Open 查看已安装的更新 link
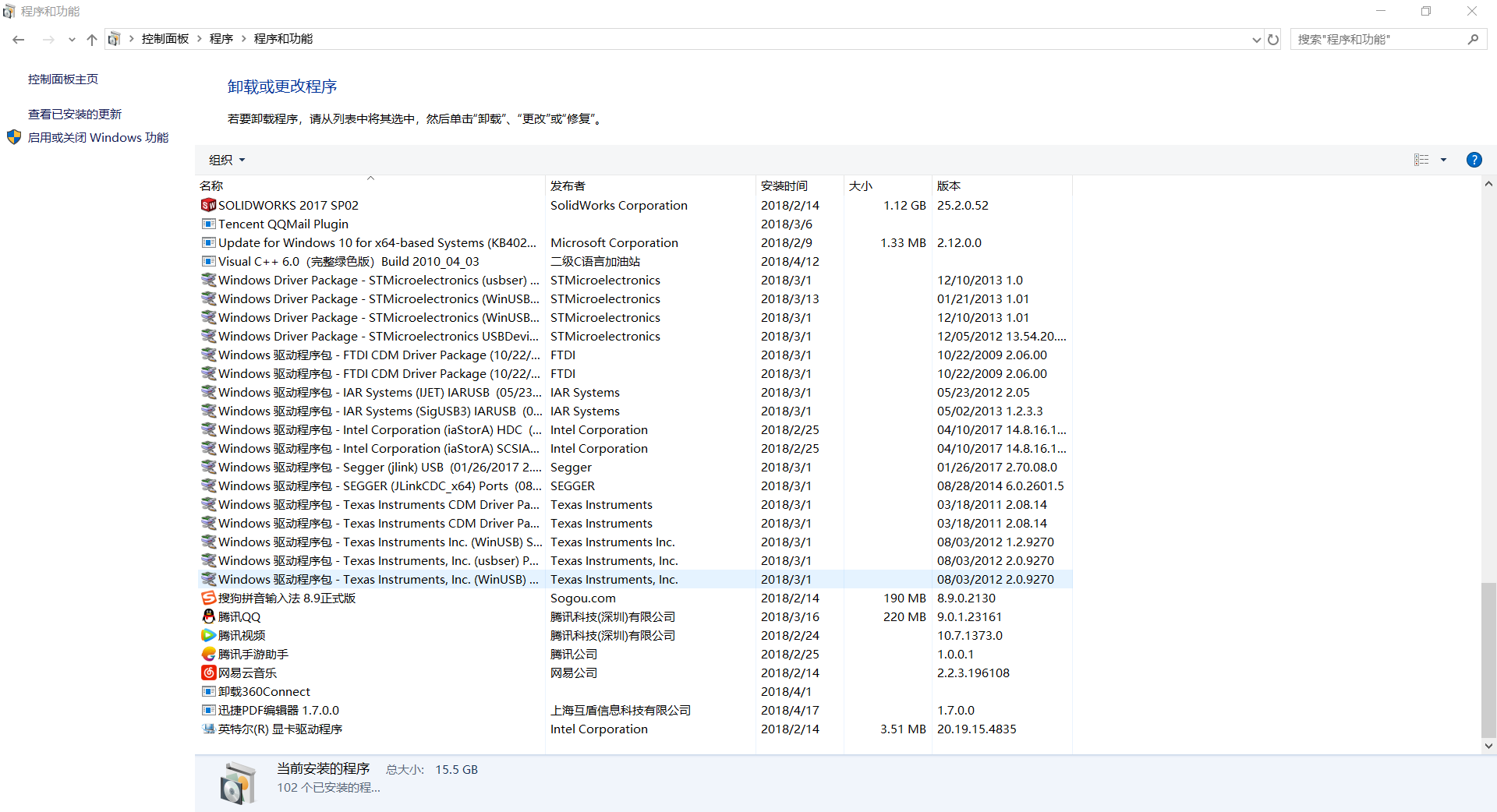Viewport: 1497px width, 812px height. (x=75, y=114)
